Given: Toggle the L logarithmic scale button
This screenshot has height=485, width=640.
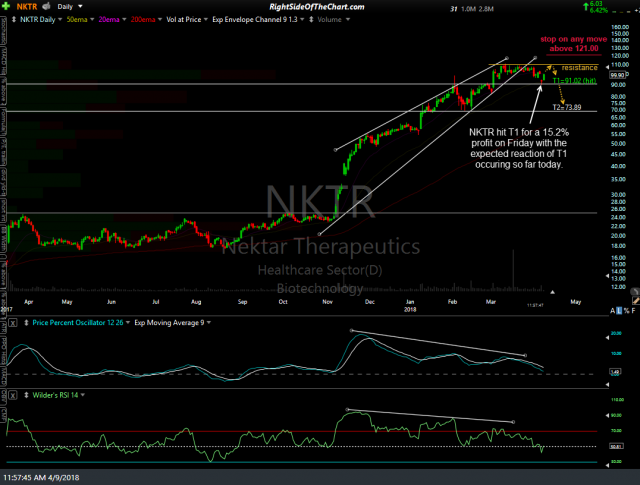Looking at the screenshot, I should tap(619, 311).
